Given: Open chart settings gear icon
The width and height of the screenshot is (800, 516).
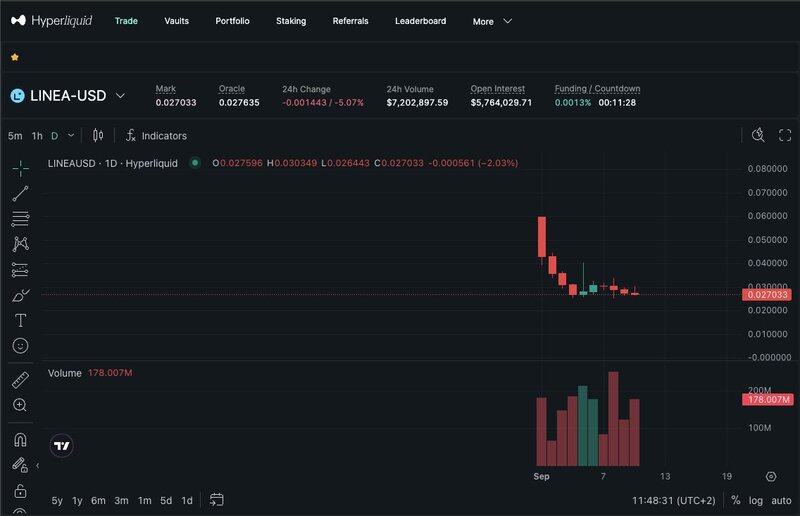Looking at the screenshot, I should point(771,476).
